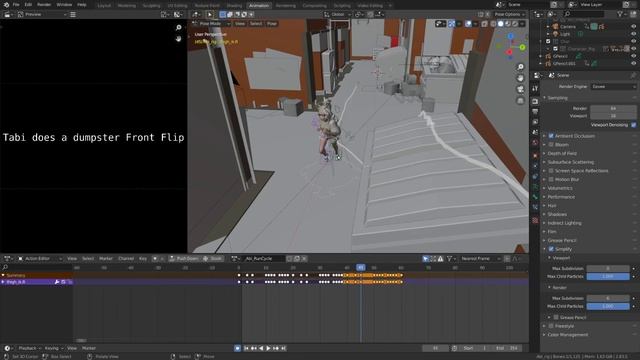Click the select tool icon in viewport header
Screen dimensions: 640x360
(x=210, y=15)
